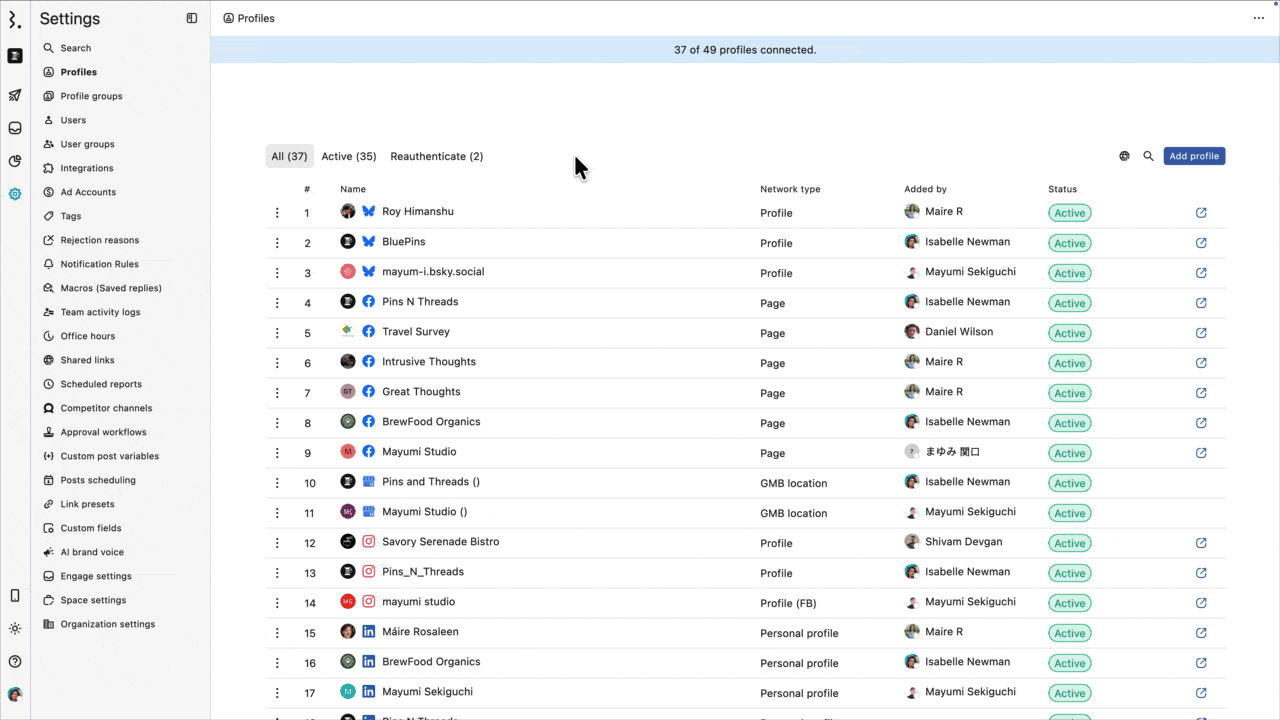Image resolution: width=1280 pixels, height=720 pixels.
Task: Open Profile groups in the Settings sidebar
Action: [91, 95]
